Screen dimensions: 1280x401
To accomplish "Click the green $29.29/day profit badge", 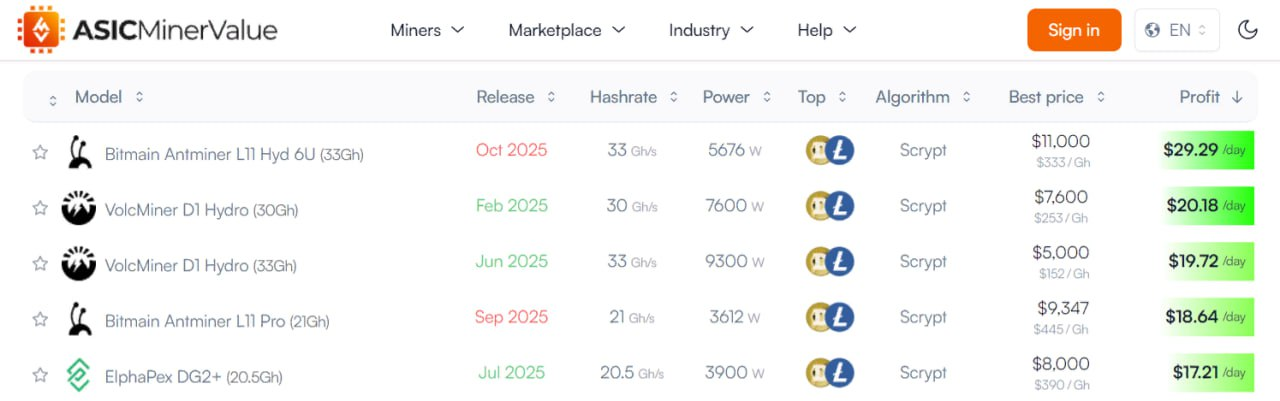I will [1207, 150].
